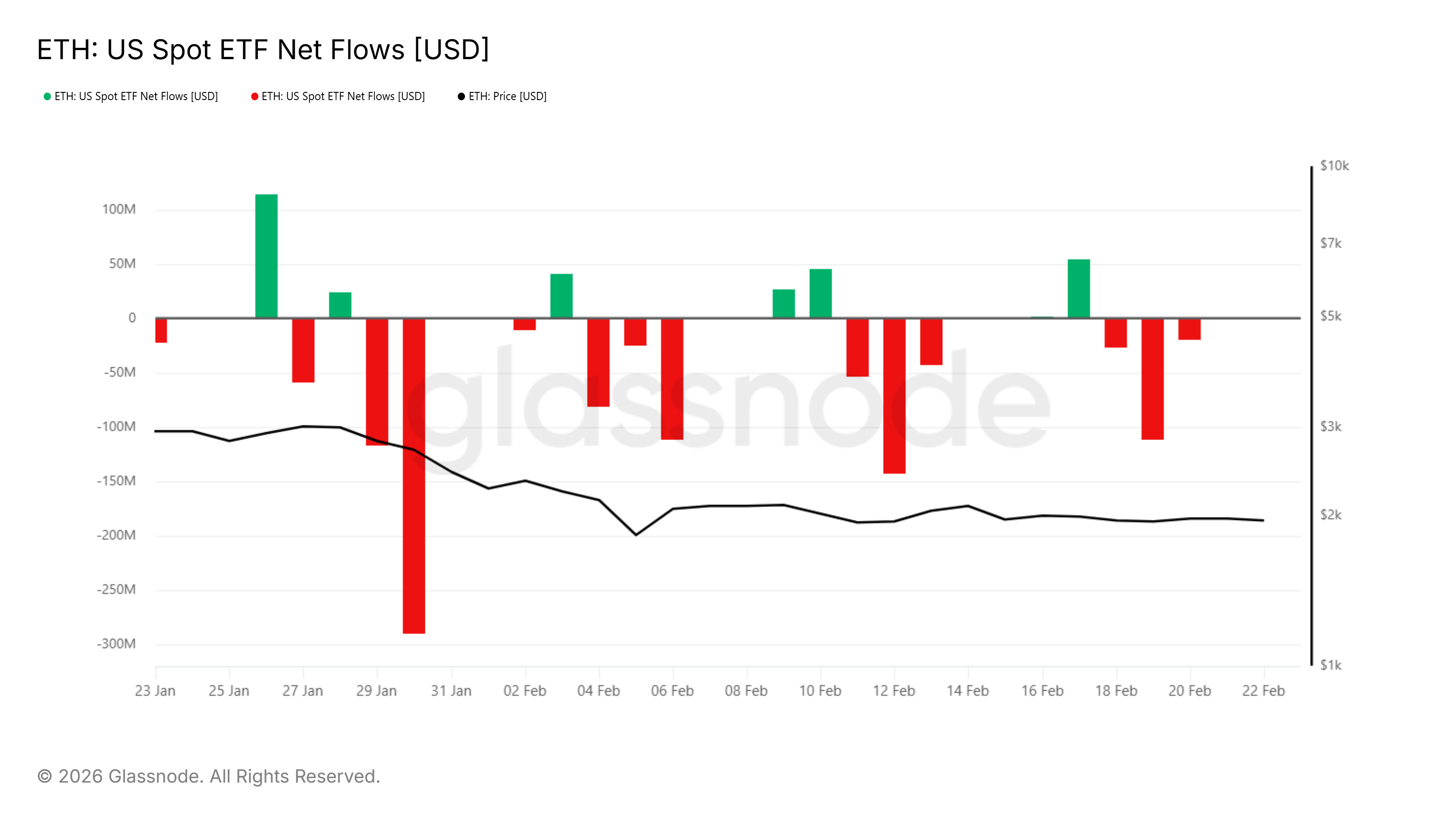Select the "23 Jan" date axis label
This screenshot has width=1456, height=819.
point(155,691)
